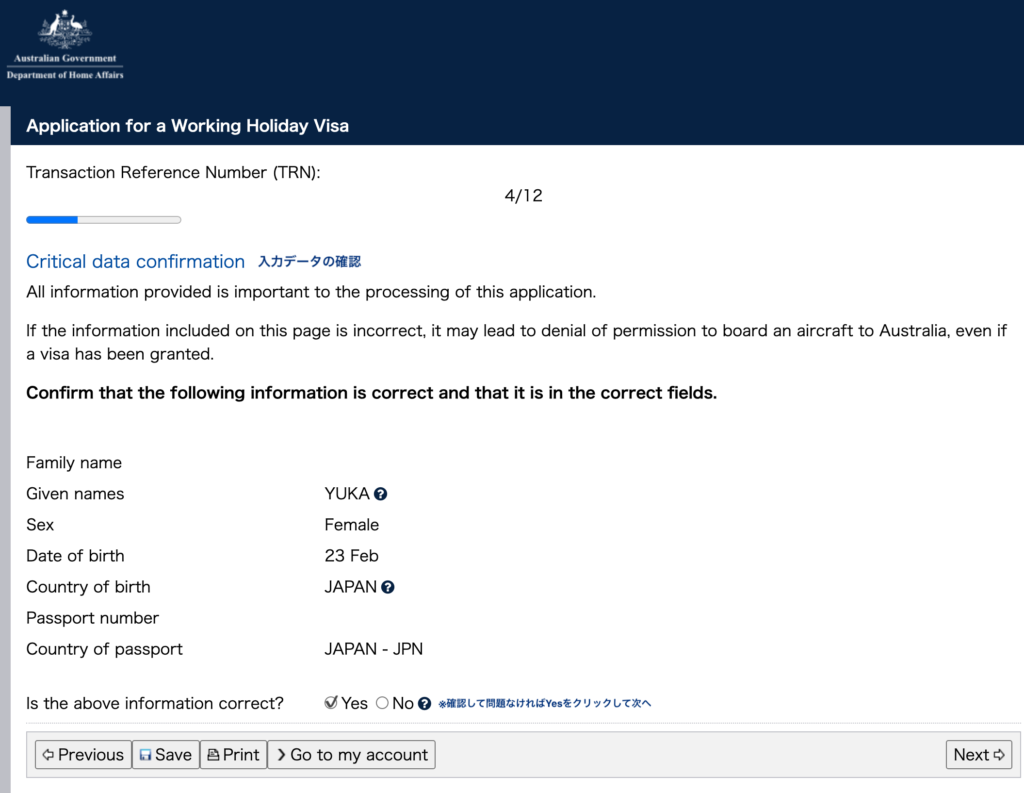Click the Transaction Reference Number label
This screenshot has height=793, width=1024.
coord(172,172)
